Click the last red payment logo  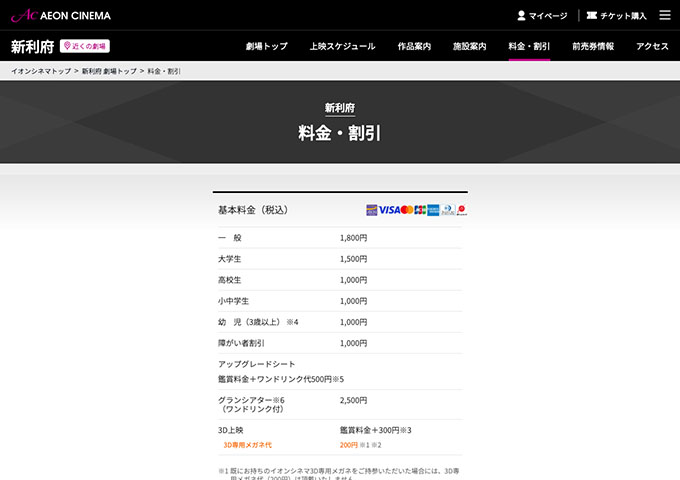pos(462,210)
